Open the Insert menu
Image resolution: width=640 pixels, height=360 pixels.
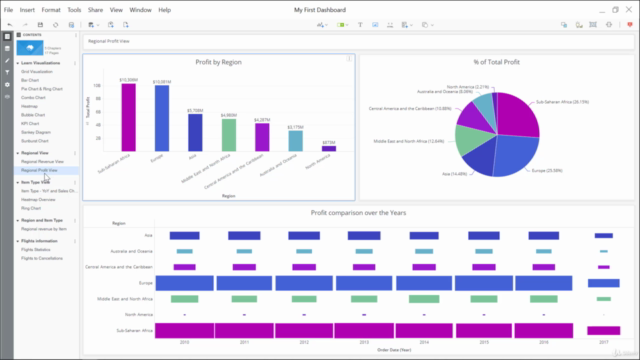click(27, 10)
